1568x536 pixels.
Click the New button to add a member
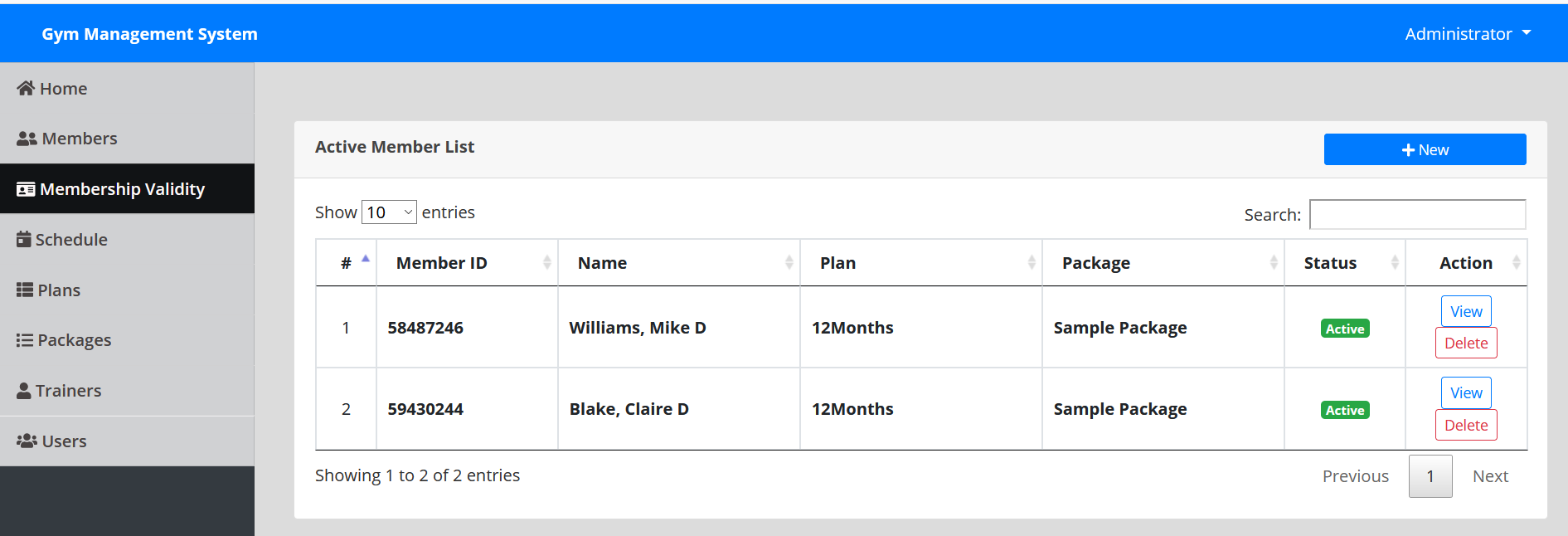(x=1425, y=149)
